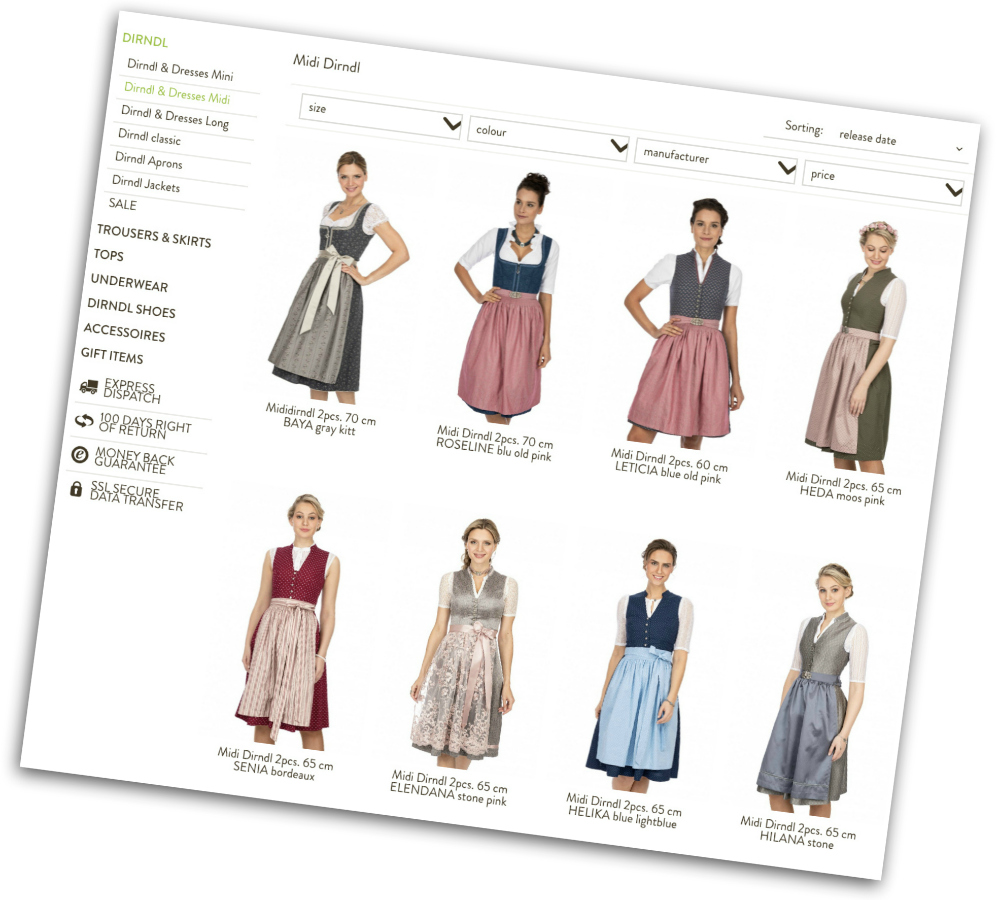
Task: Click the SSL secure padlock icon
Action: pyautogui.click(x=75, y=489)
